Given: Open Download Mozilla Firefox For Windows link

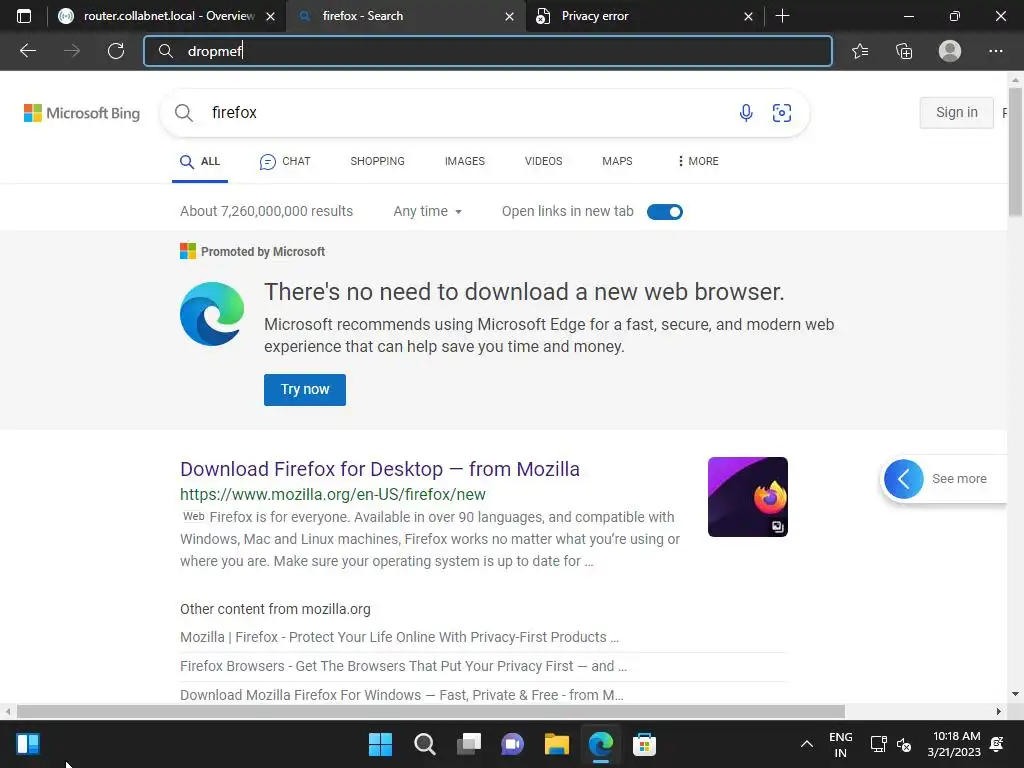Looking at the screenshot, I should [x=402, y=695].
